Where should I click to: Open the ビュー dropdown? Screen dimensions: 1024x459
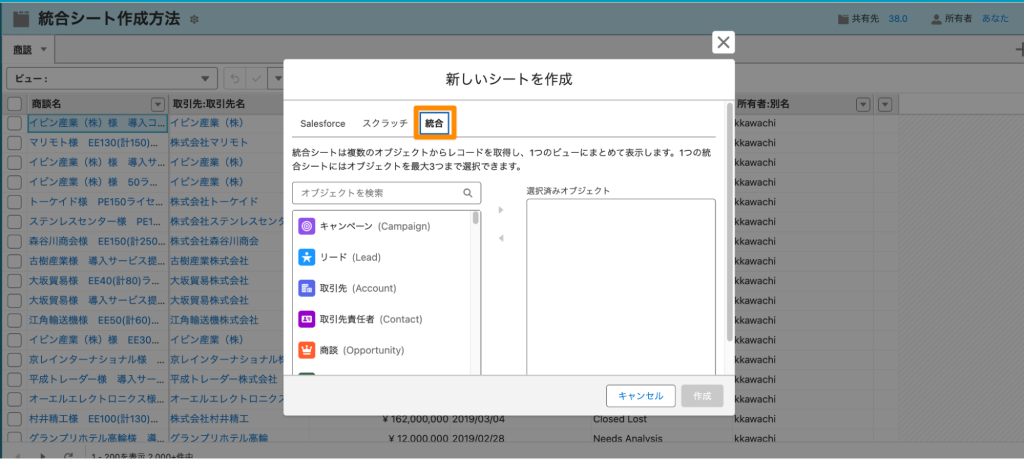click(112, 78)
